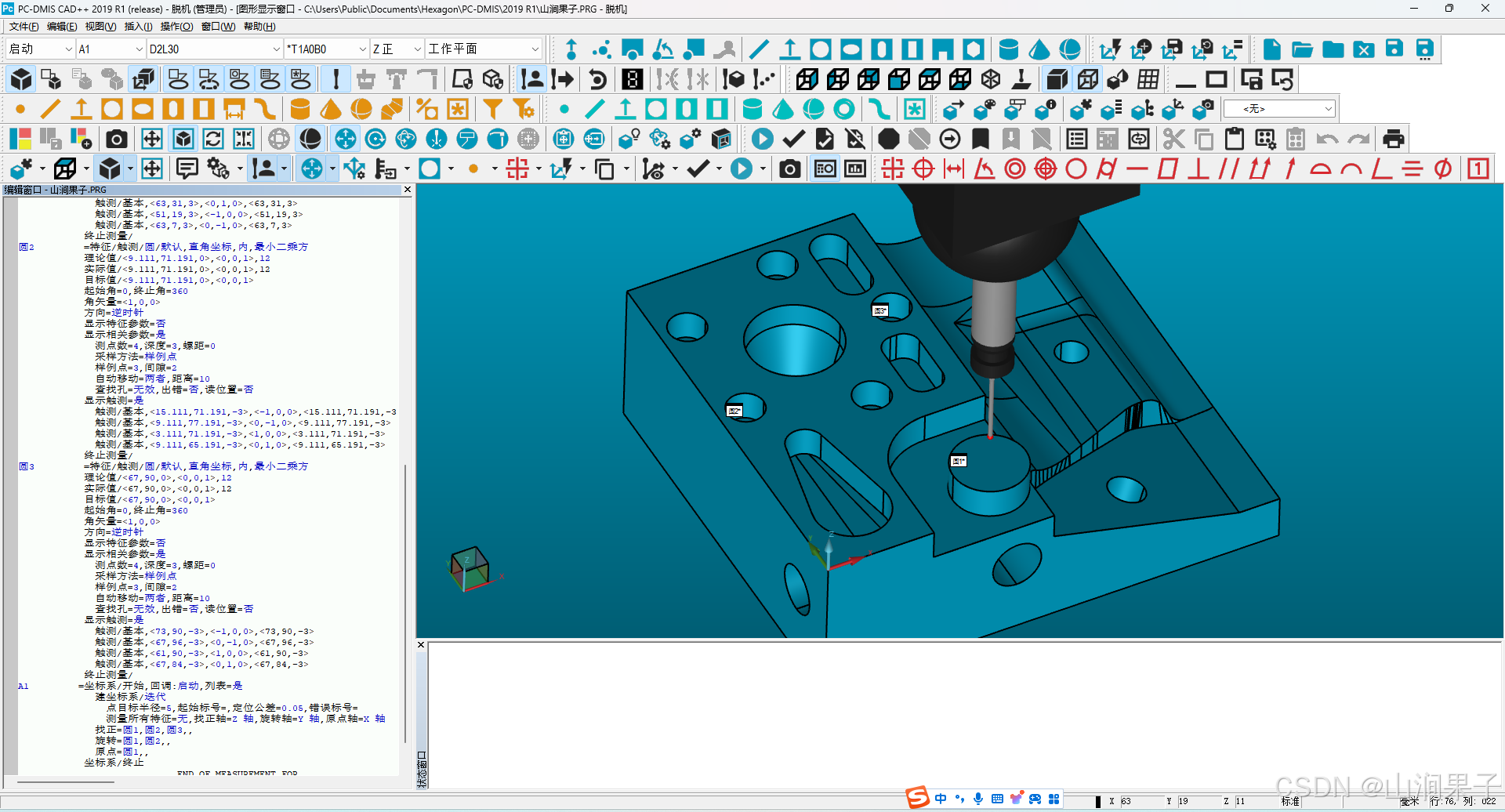
Task: Click the camera snapshot icon in view toolbar
Action: pyautogui.click(x=116, y=139)
